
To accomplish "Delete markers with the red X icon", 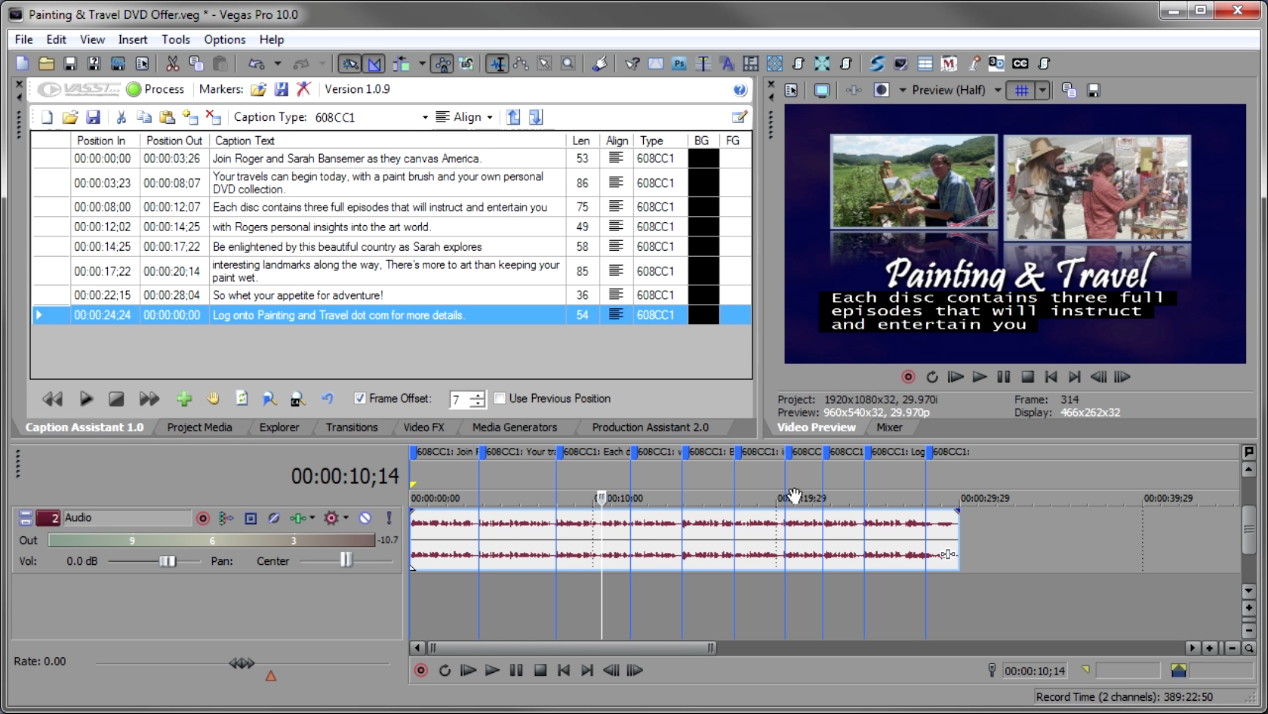I will point(304,89).
